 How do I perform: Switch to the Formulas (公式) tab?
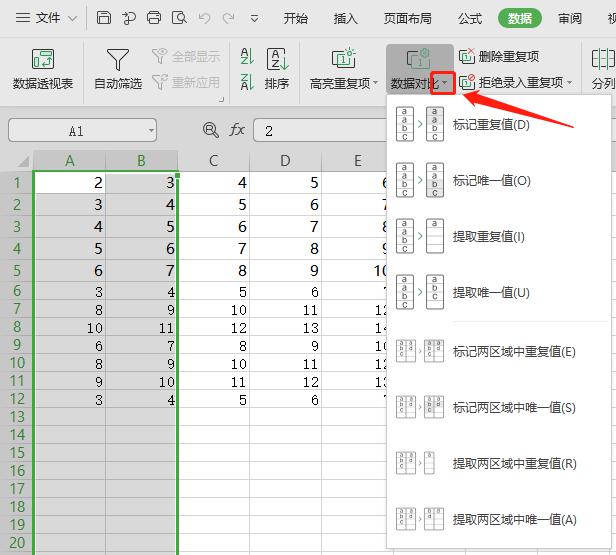point(469,18)
